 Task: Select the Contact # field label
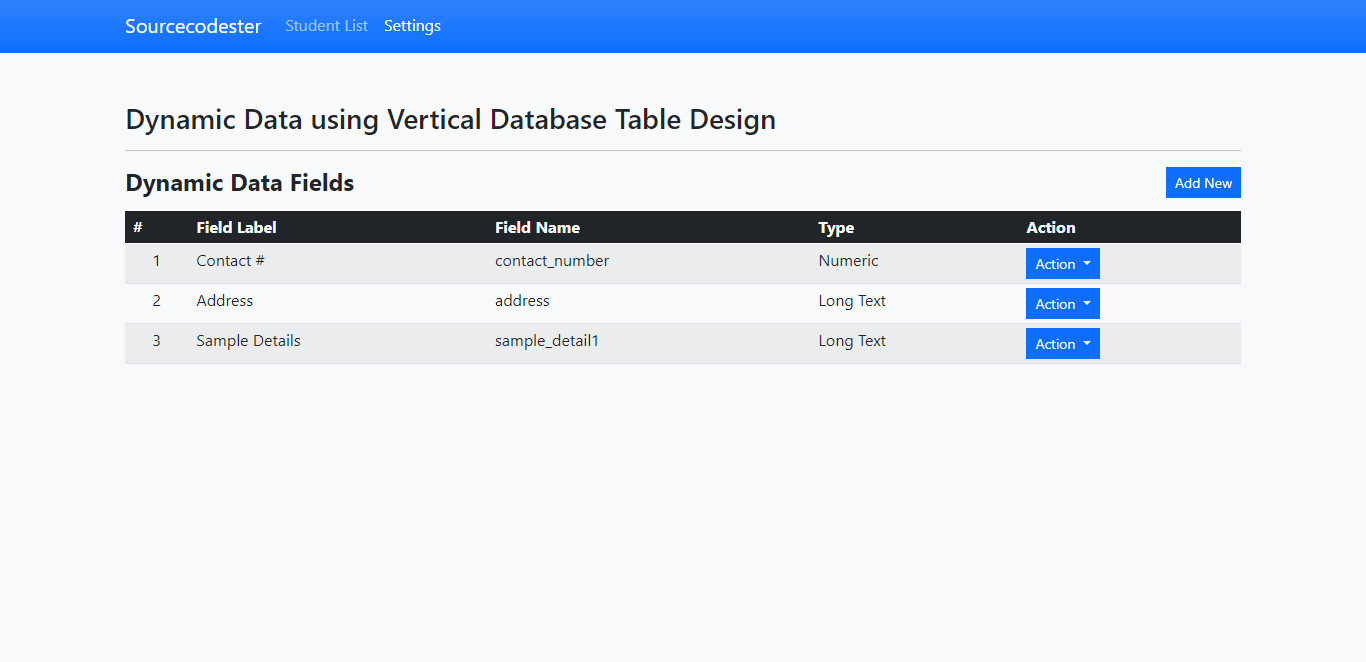[x=230, y=260]
